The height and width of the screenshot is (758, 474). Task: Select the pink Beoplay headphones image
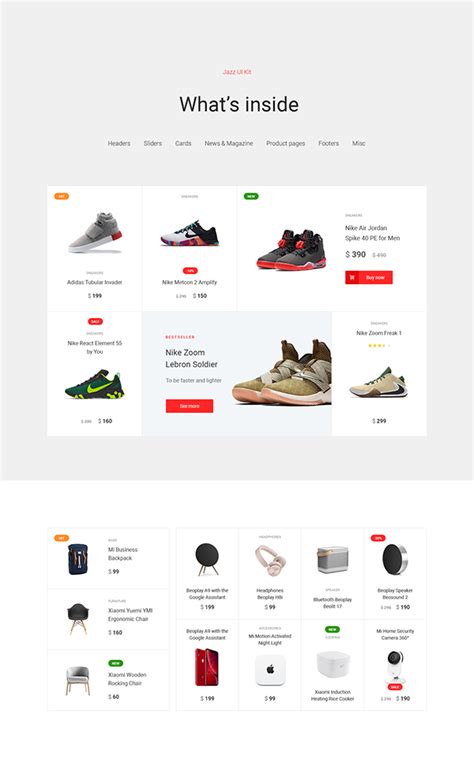270,560
